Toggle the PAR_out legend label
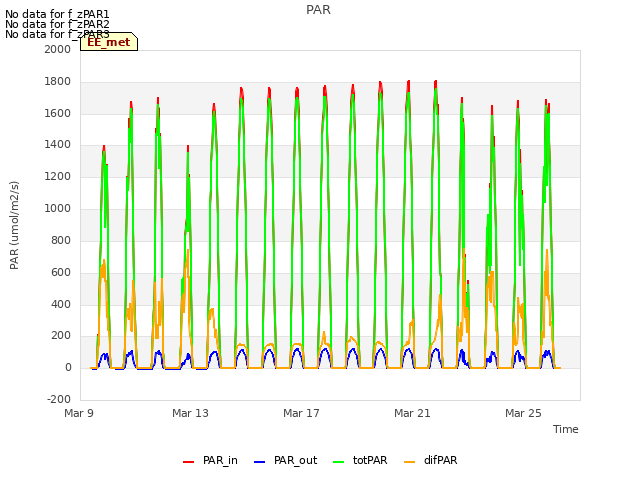Image resolution: width=640 pixels, height=480 pixels. (296, 460)
